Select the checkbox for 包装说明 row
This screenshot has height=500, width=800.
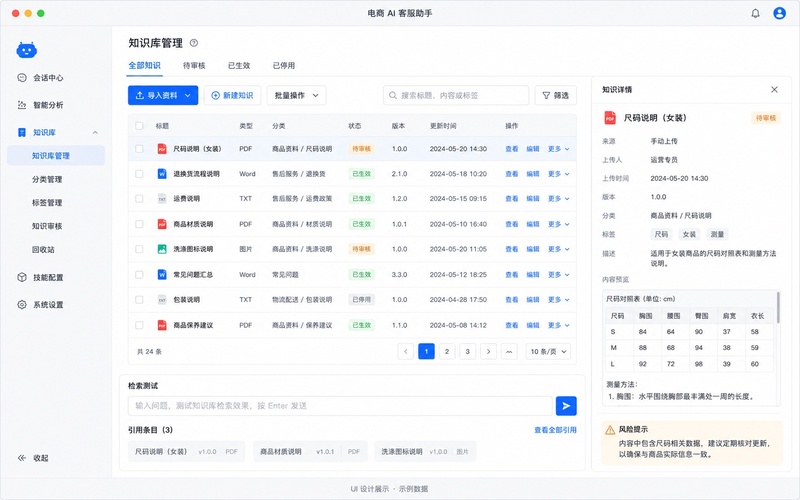coord(139,299)
